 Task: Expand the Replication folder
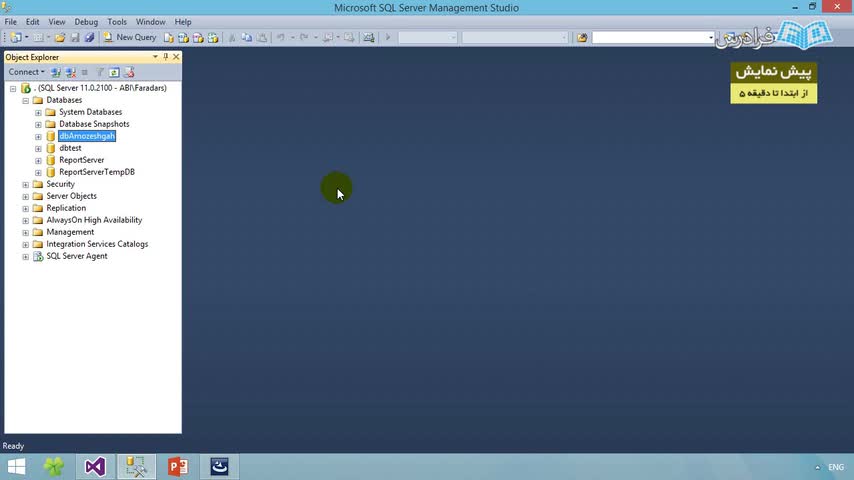pos(26,208)
